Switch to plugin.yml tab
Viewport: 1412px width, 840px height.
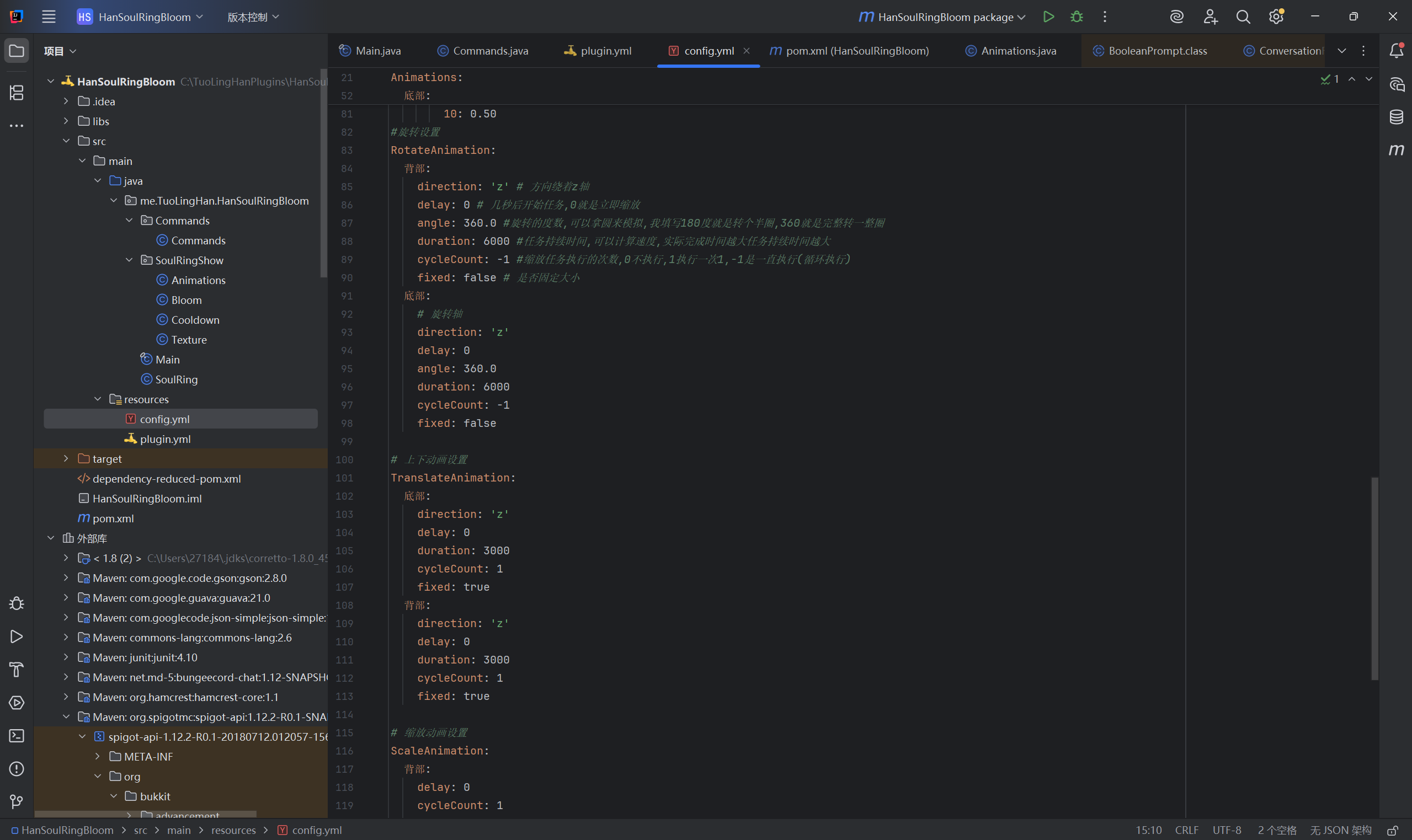598,51
